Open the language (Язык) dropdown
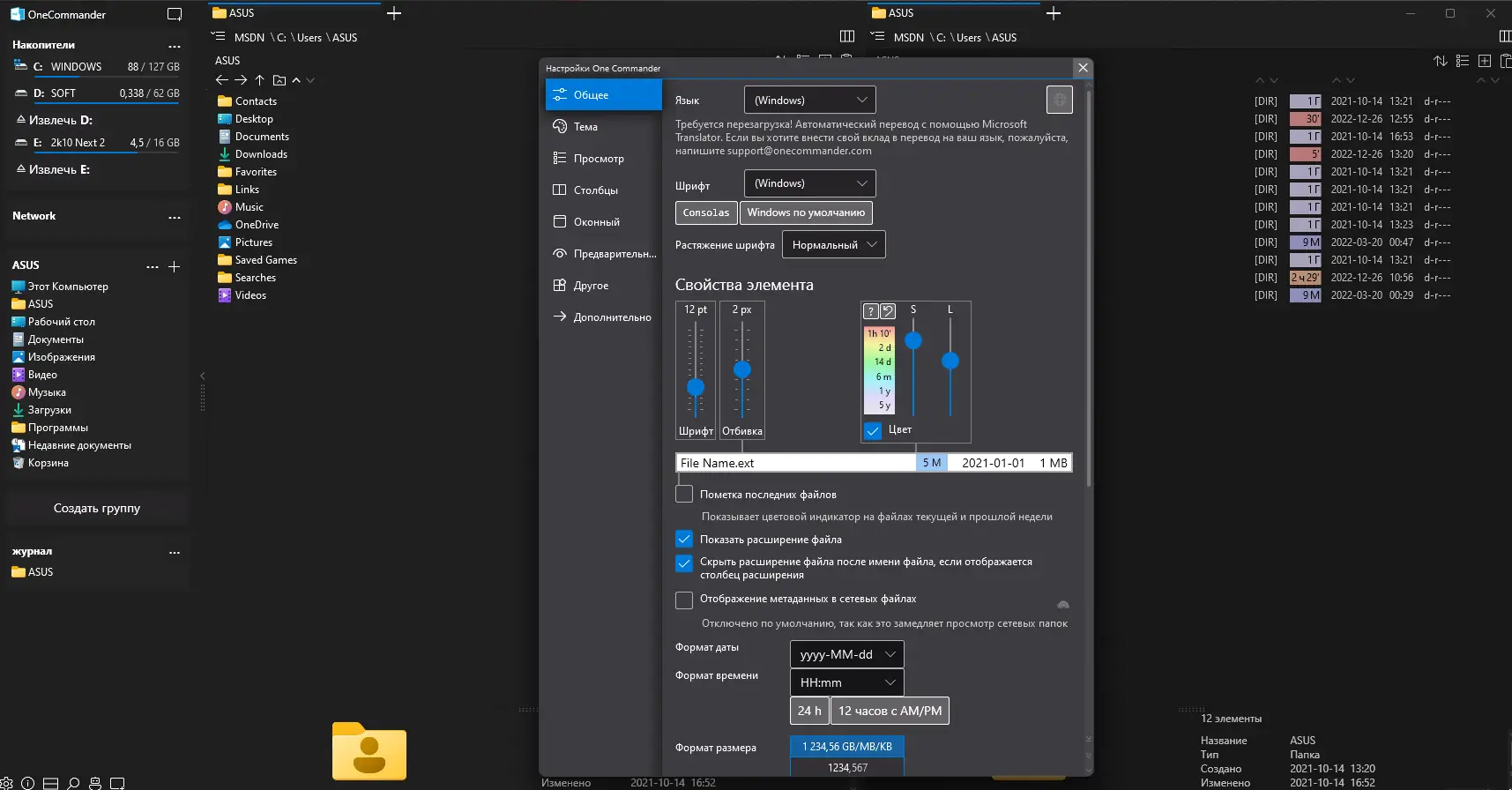This screenshot has width=1512, height=790. [x=809, y=100]
